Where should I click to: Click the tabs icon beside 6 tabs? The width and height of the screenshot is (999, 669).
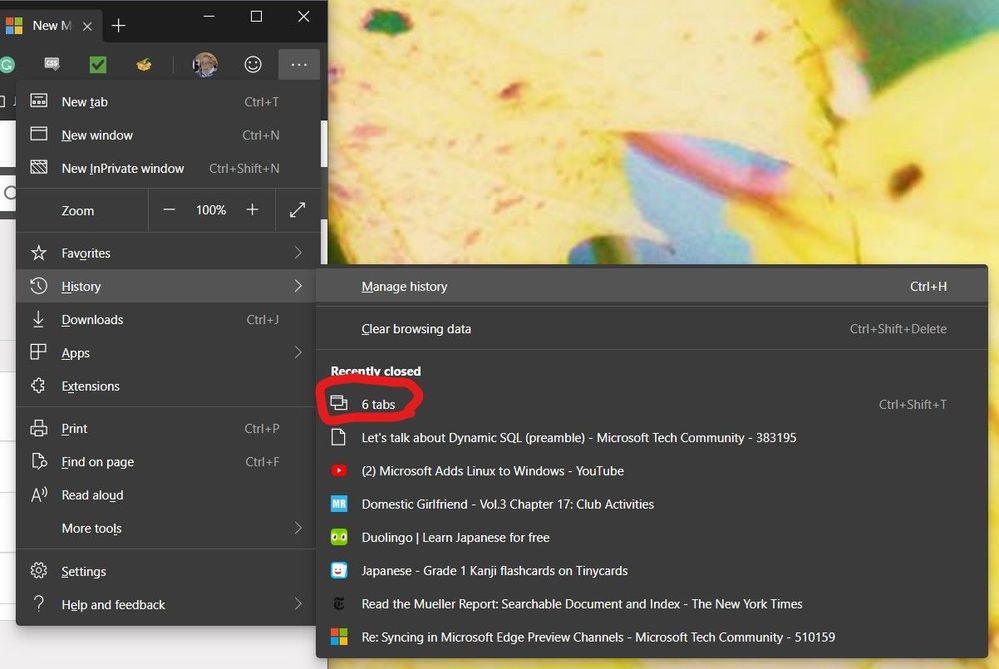(339, 403)
